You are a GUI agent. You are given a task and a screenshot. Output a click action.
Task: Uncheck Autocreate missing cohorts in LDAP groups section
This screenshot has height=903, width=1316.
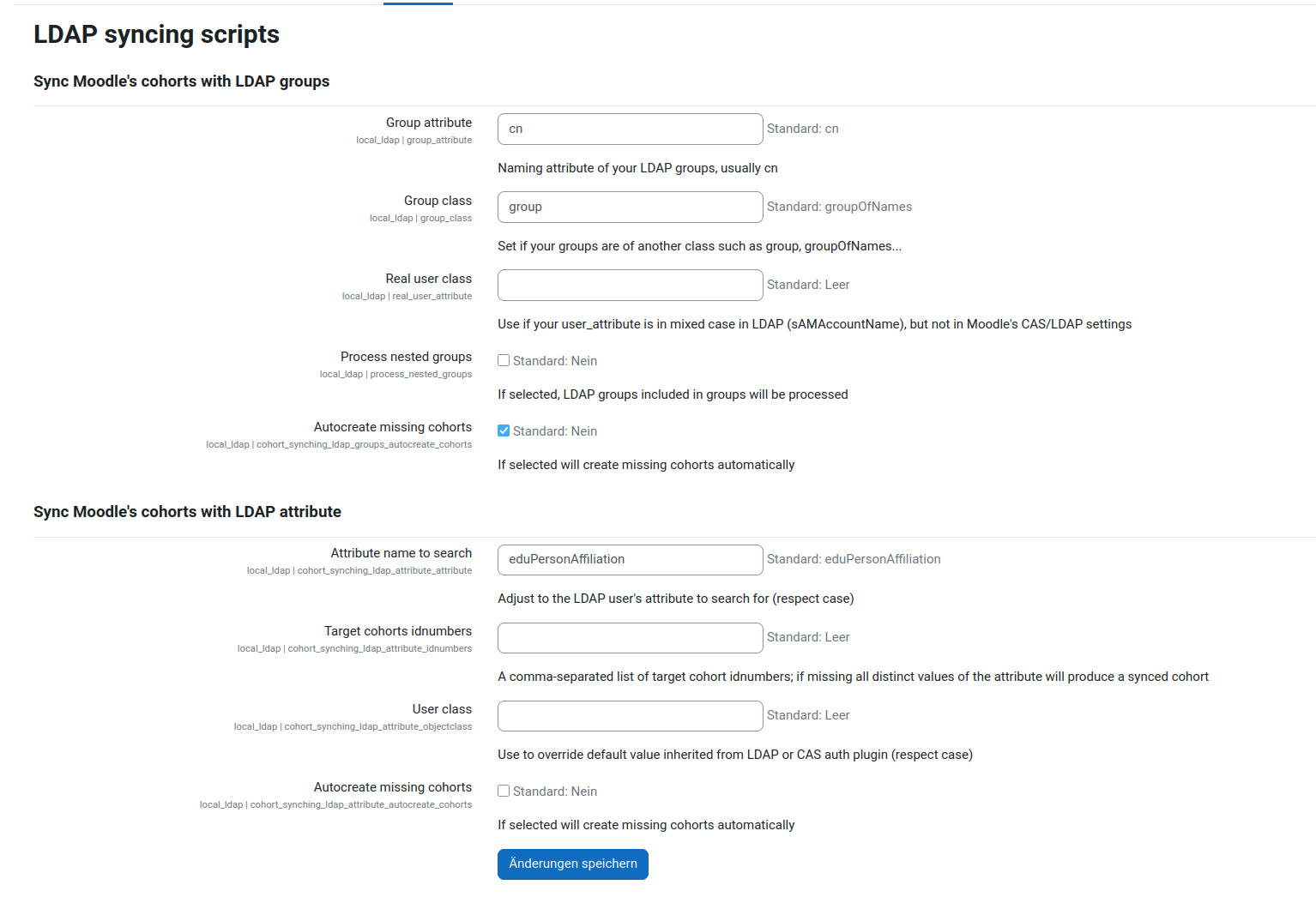(x=504, y=431)
